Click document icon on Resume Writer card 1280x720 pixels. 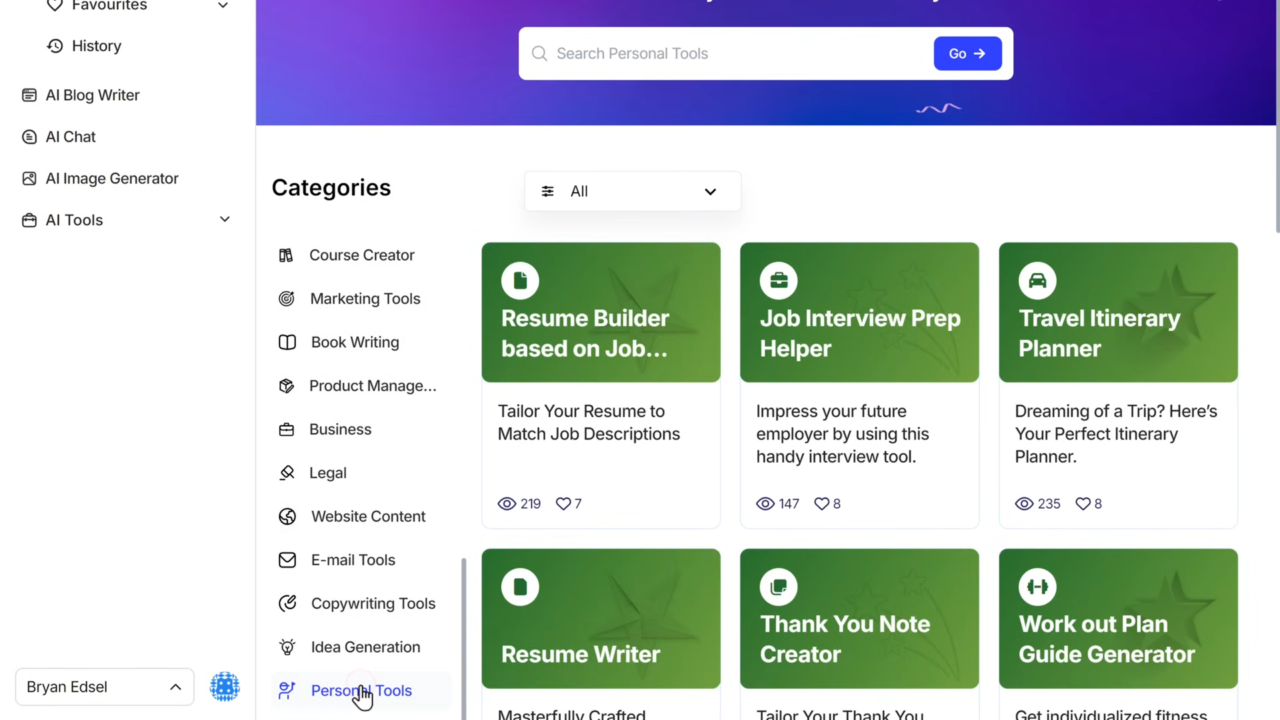tap(520, 587)
